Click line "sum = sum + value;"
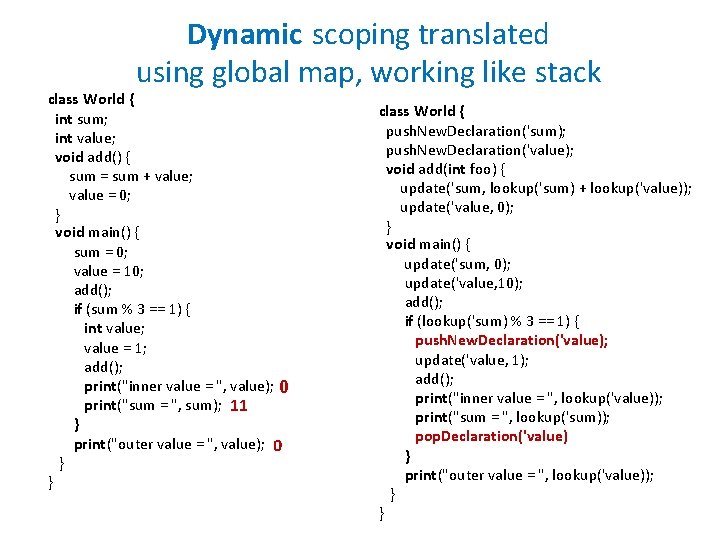This screenshot has height=540, width=720. click(x=131, y=176)
